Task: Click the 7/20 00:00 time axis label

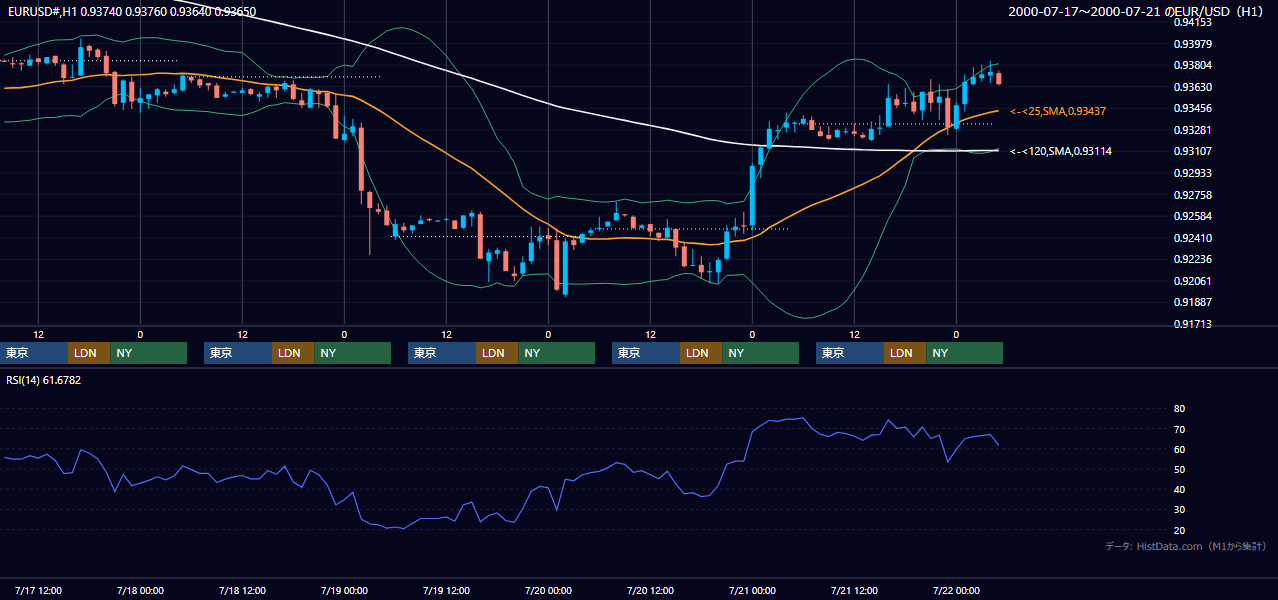Action: coord(549,591)
